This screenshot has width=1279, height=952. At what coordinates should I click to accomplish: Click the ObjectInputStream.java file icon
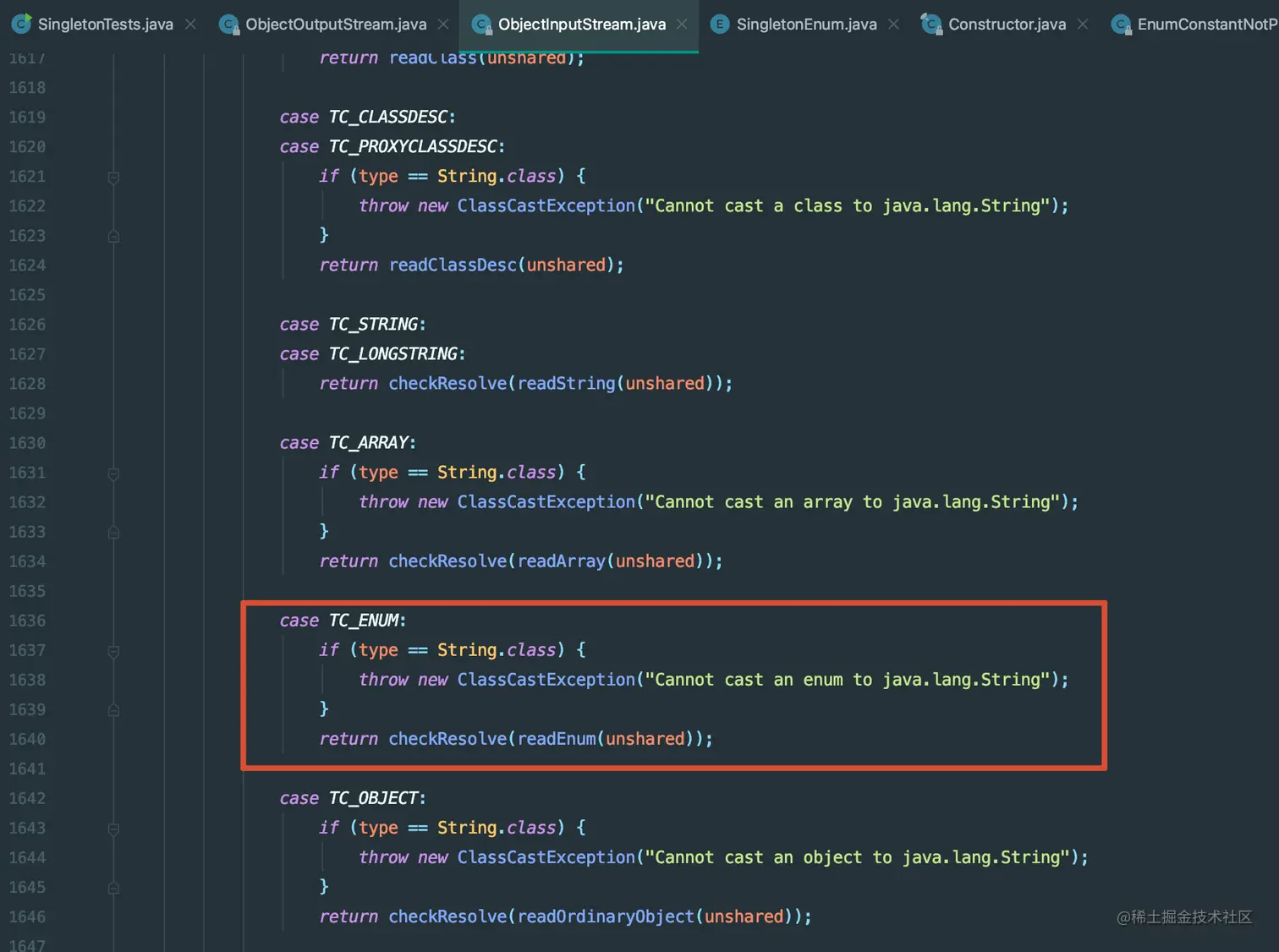pyautogui.click(x=481, y=25)
